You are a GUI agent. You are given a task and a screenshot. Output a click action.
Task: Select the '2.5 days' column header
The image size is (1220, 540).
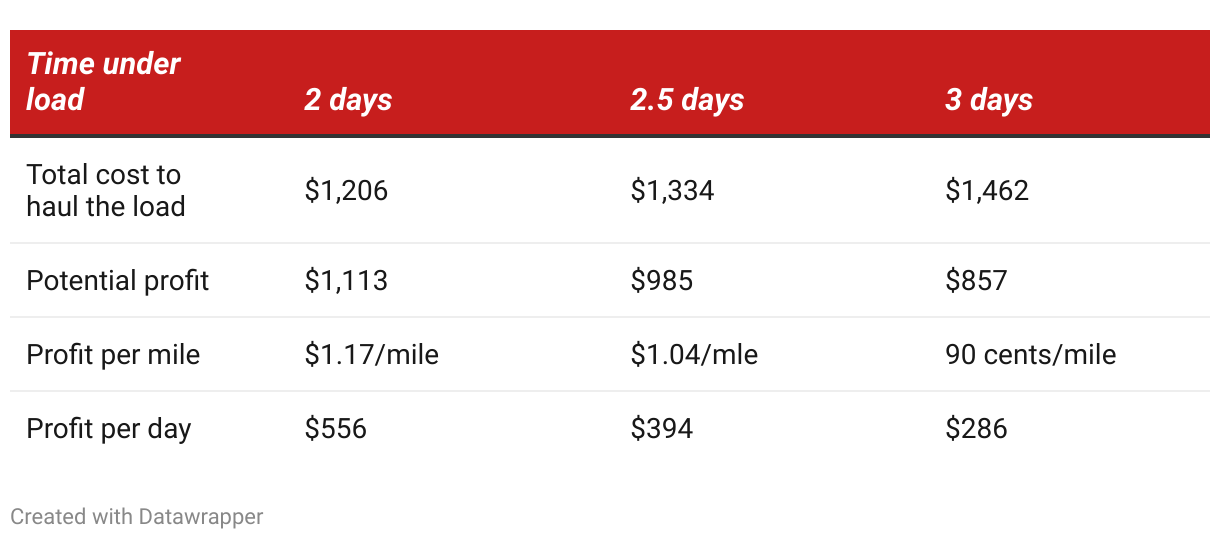click(687, 100)
